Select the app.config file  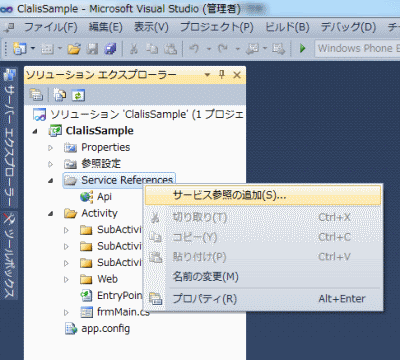[x=106, y=329]
